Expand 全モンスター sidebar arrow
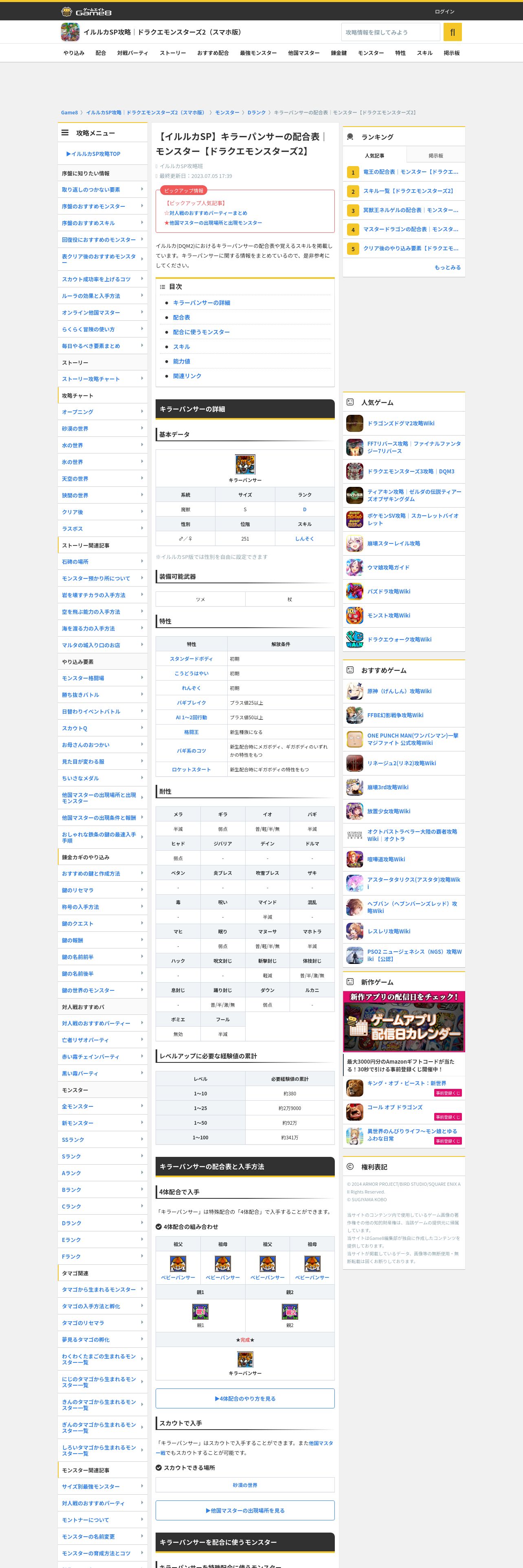The width and height of the screenshot is (523, 1568). pos(142,1106)
